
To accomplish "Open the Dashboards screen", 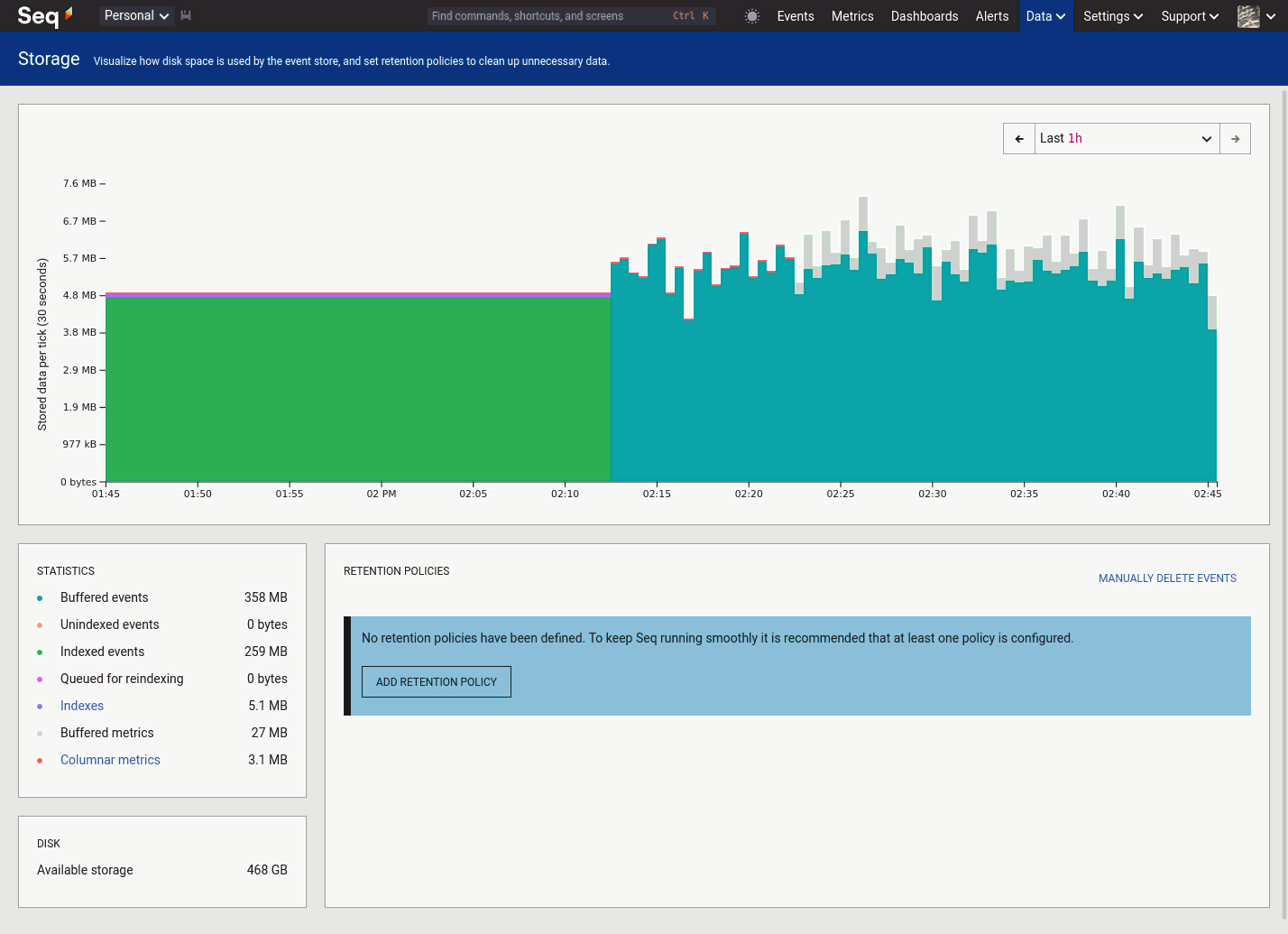I will coord(925,16).
